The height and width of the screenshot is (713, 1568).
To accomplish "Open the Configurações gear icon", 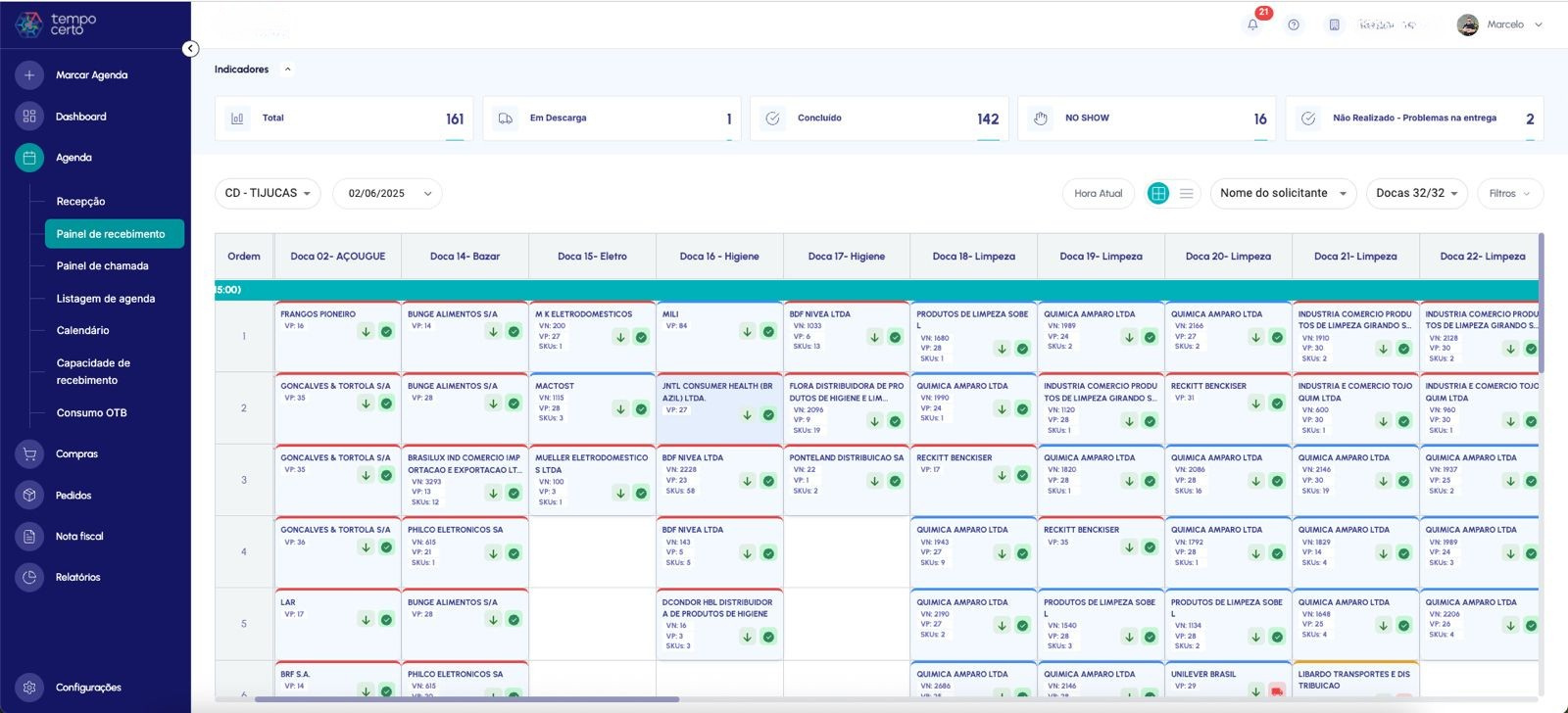I will tap(29, 687).
